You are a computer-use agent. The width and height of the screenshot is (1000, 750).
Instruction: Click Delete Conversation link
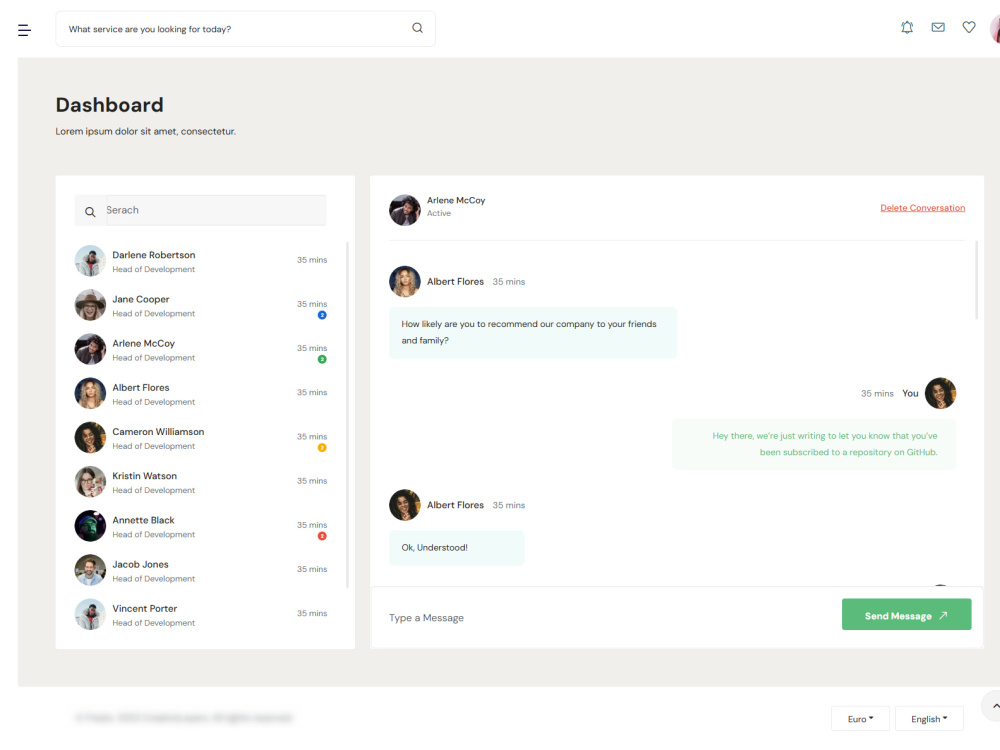pyautogui.click(x=922, y=208)
